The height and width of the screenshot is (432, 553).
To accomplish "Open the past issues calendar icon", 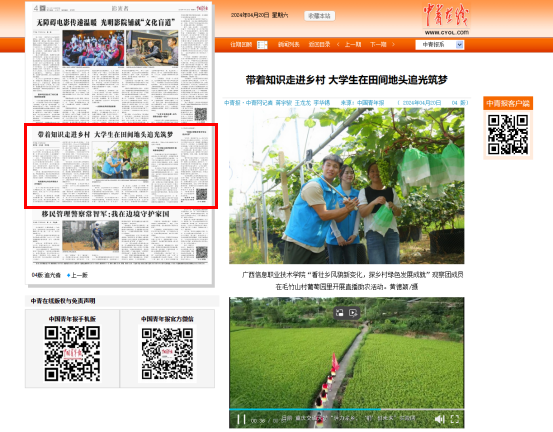I will pos(262,45).
